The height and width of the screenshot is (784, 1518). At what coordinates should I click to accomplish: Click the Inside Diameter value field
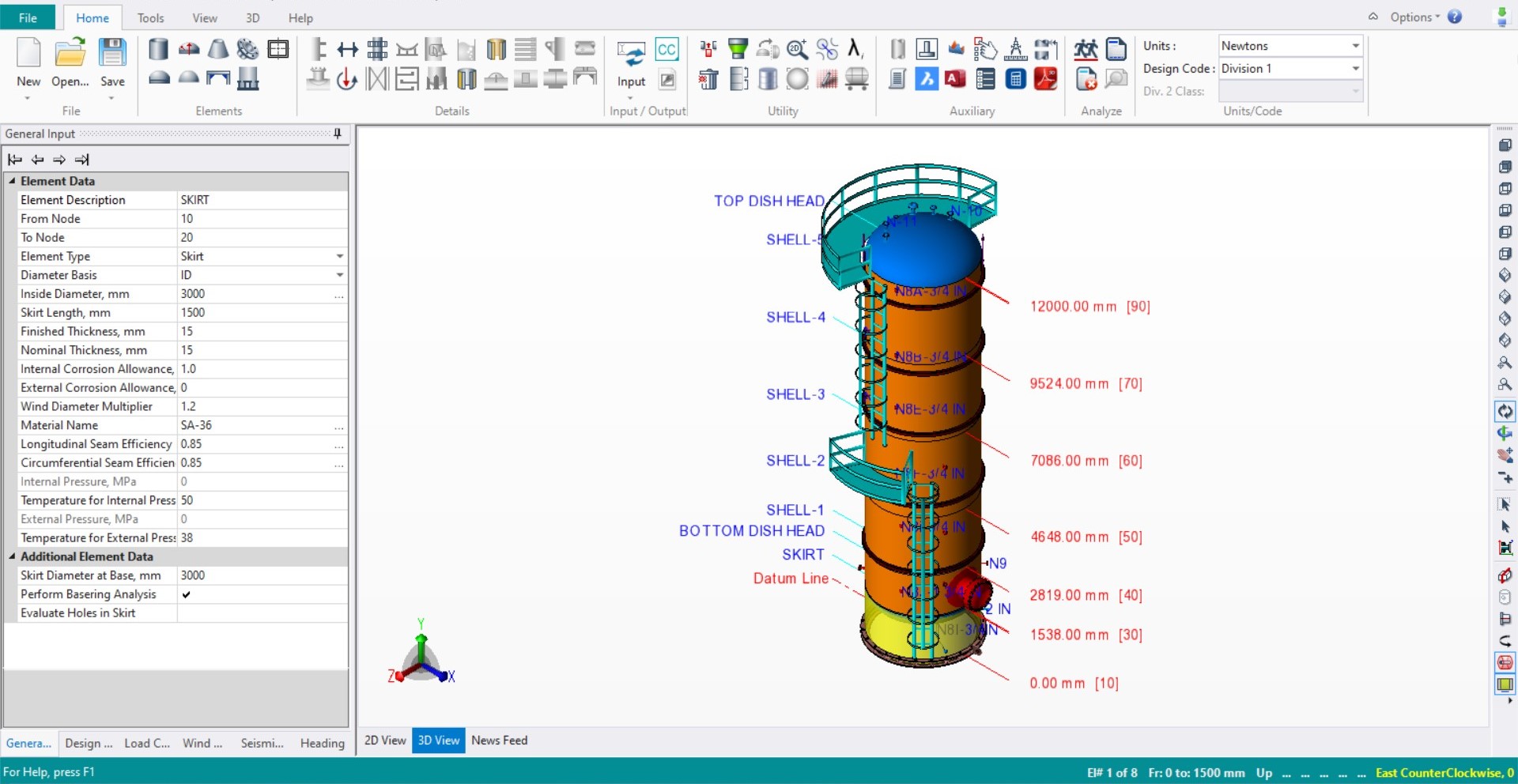[245, 293]
